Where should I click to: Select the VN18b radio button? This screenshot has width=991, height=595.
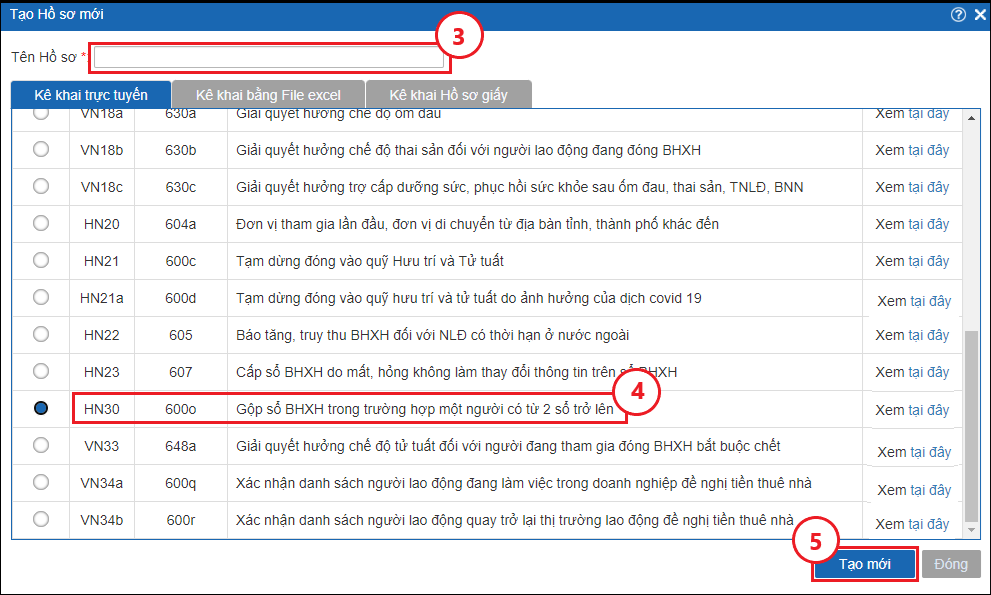(x=41, y=149)
